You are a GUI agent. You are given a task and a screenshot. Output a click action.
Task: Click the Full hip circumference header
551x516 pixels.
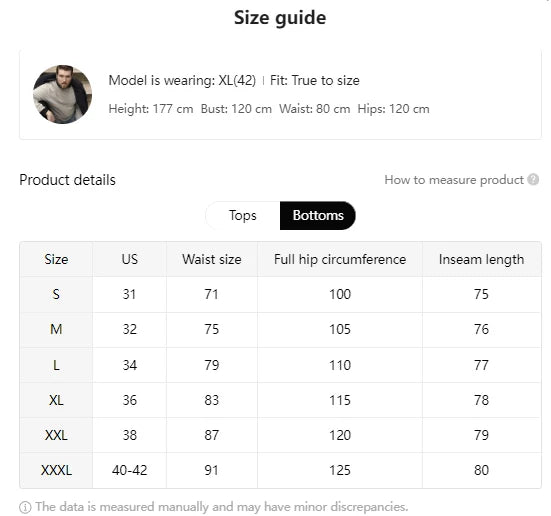[340, 259]
